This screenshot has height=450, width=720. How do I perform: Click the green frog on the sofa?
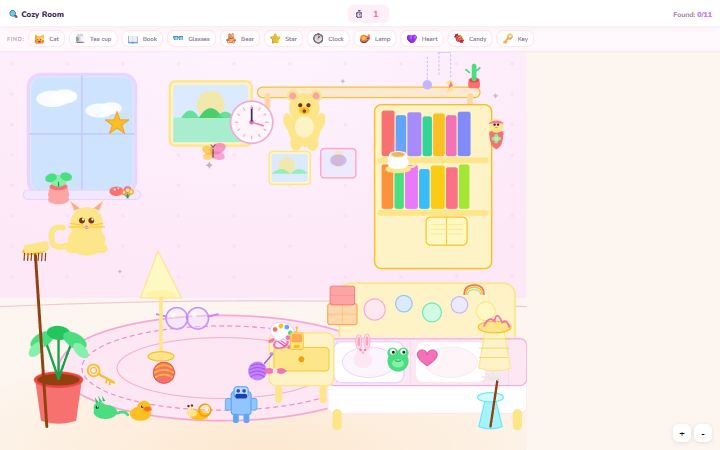pyautogui.click(x=398, y=359)
